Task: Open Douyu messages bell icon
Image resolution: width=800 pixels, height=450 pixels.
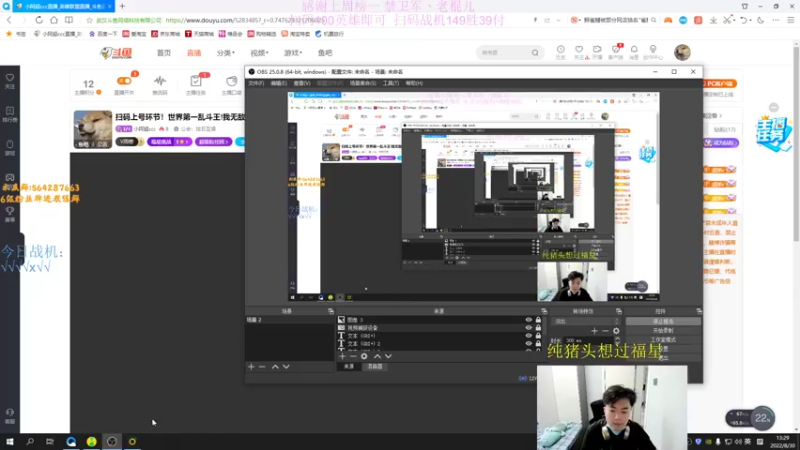Action: pos(634,49)
